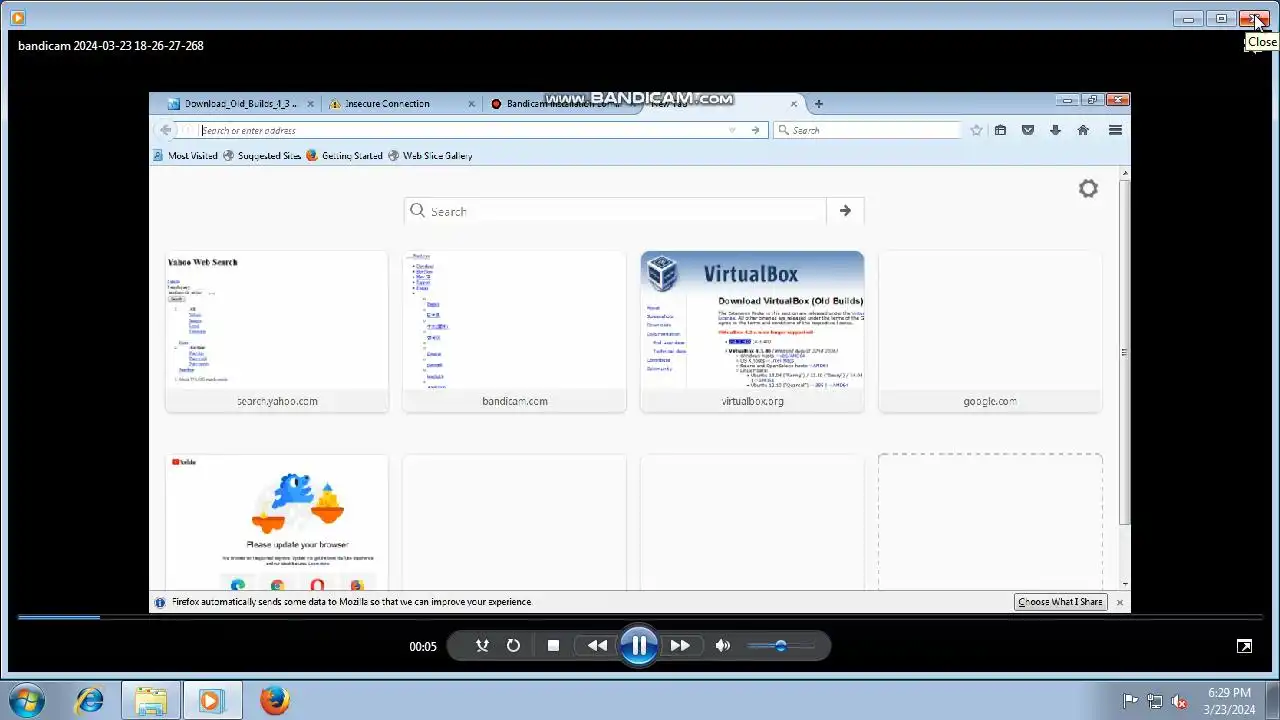This screenshot has height=720, width=1280.
Task: Open the address bar history dropdown arrow
Action: click(731, 130)
